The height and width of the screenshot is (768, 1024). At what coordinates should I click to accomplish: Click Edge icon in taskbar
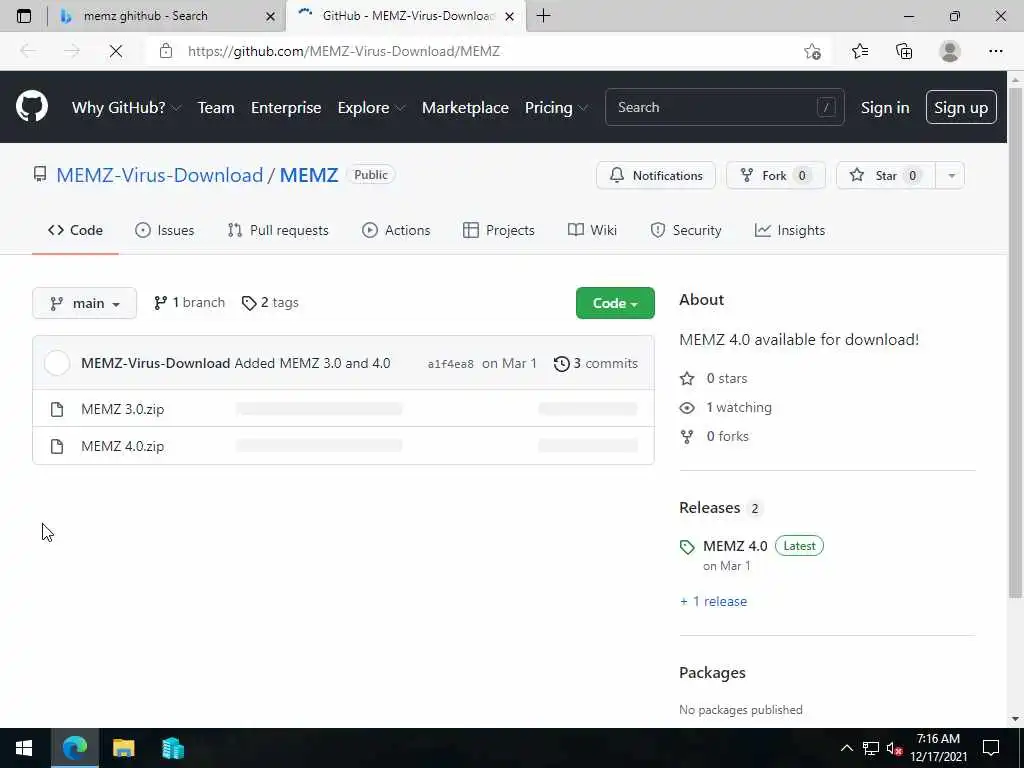tap(74, 748)
